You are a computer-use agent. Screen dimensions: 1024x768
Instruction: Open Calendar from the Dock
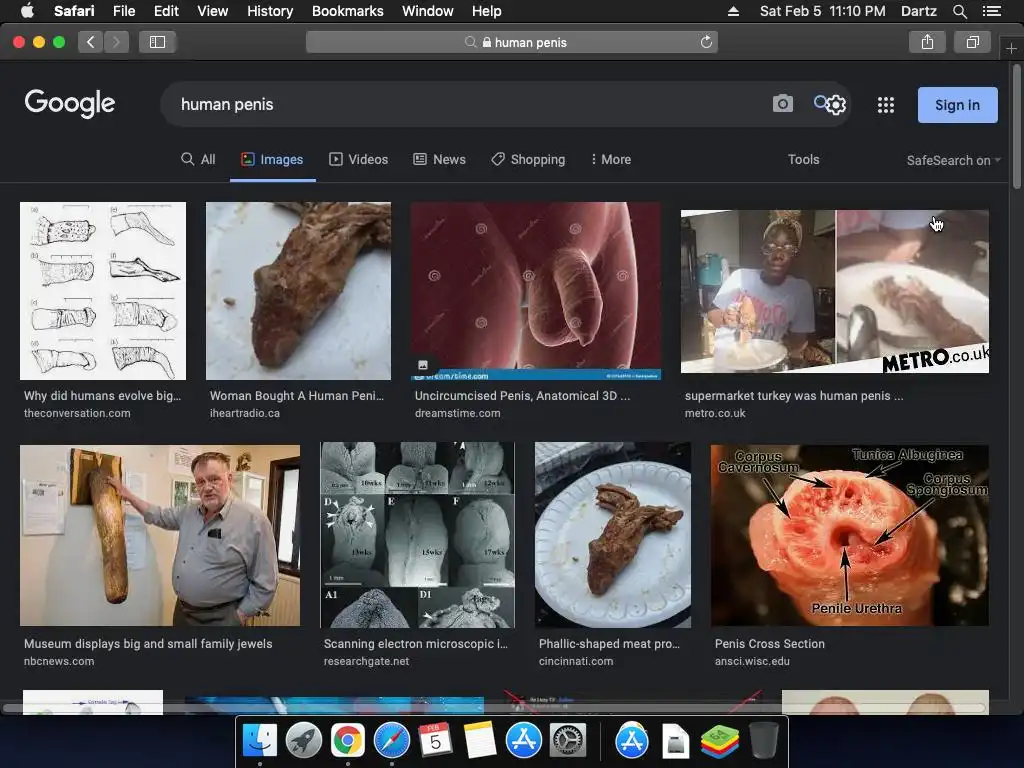click(x=435, y=741)
